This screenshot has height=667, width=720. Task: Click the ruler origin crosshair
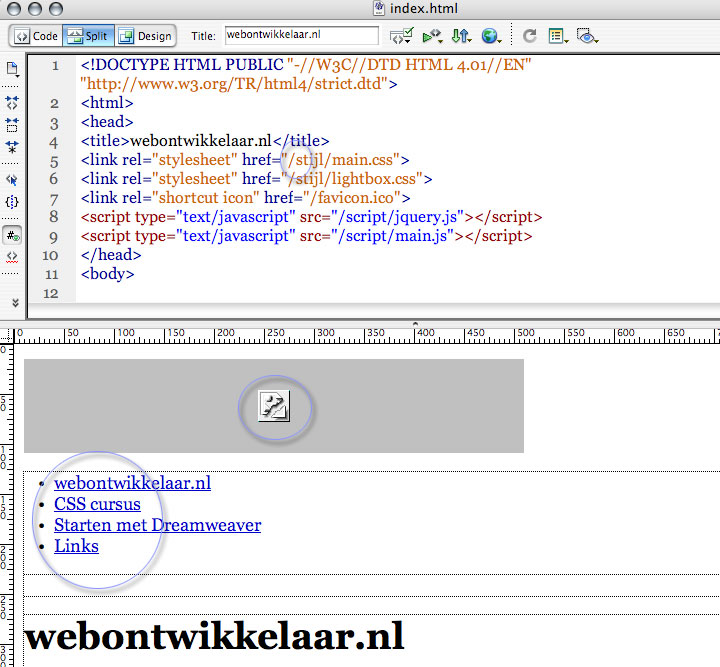tap(7, 336)
